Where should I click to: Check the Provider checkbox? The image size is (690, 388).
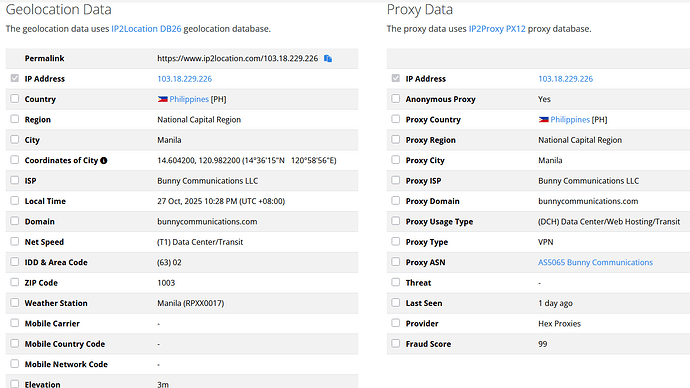[396, 323]
